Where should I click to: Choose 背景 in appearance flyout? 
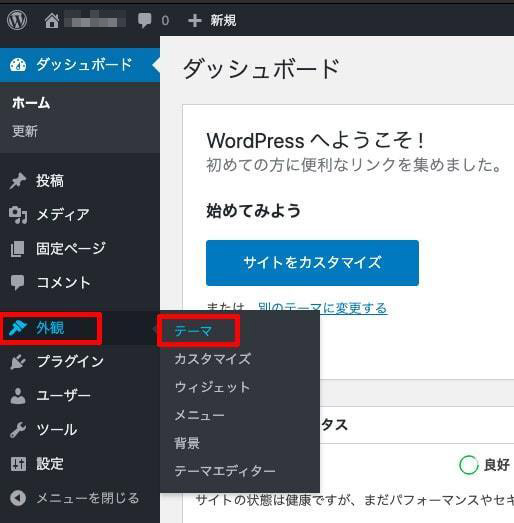(187, 443)
